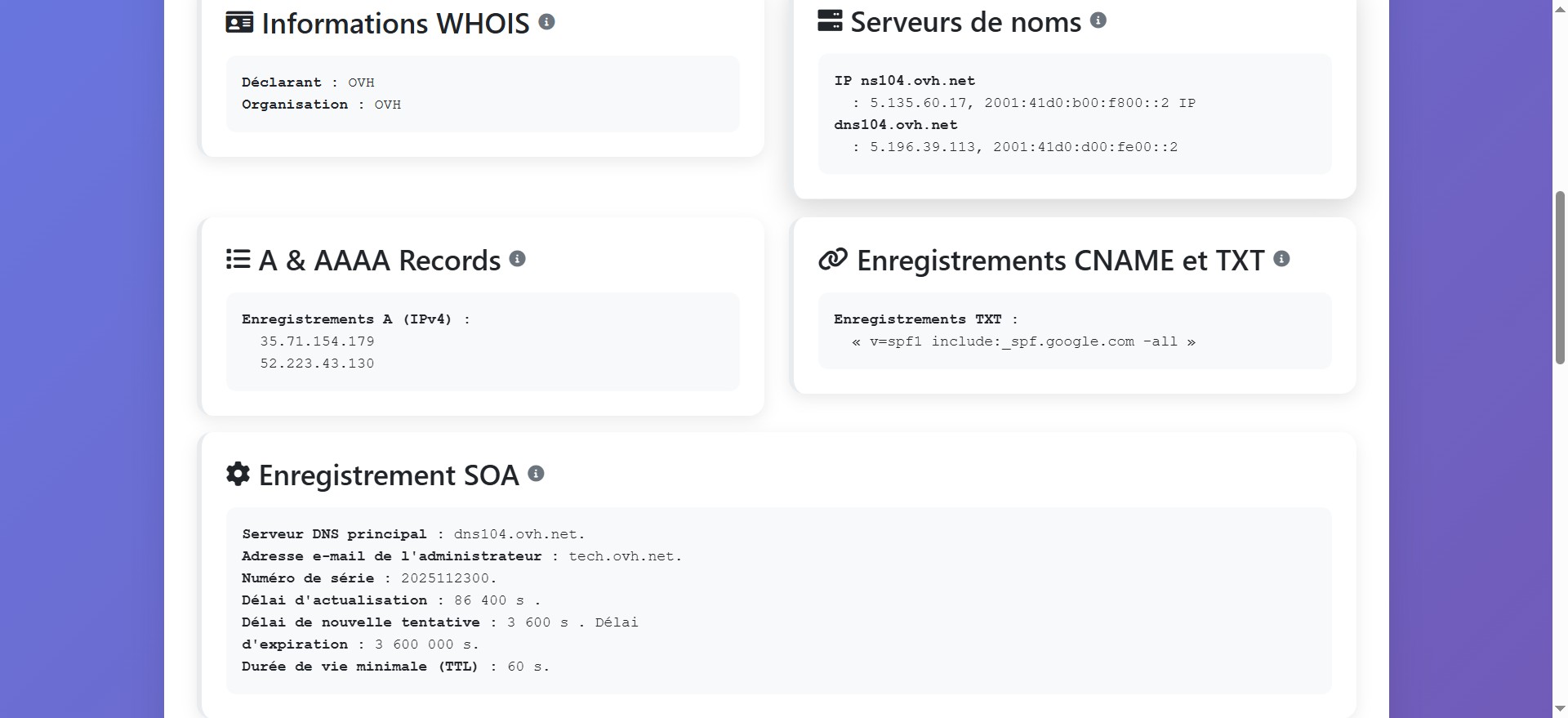Click the Enregistrement SOA info icon

(537, 474)
